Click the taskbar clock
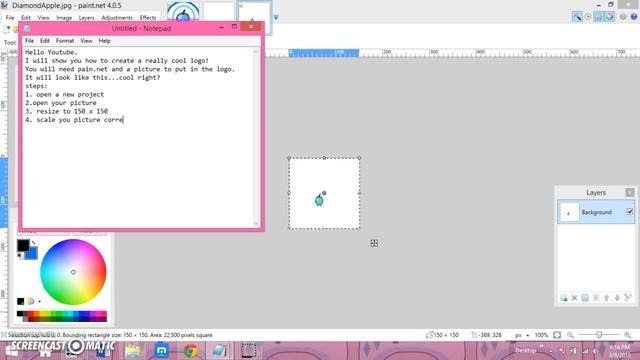 pyautogui.click(x=620, y=351)
